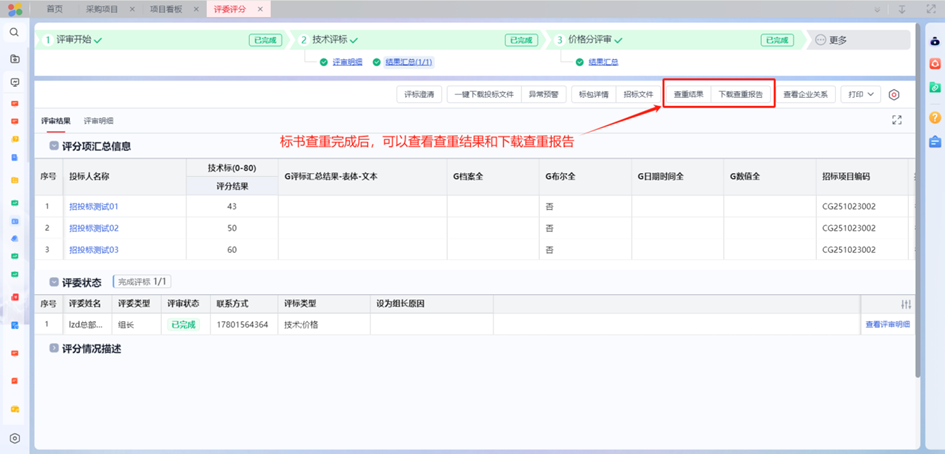Click 查看企业关系 button
The width and height of the screenshot is (945, 454).
pyautogui.click(x=805, y=95)
